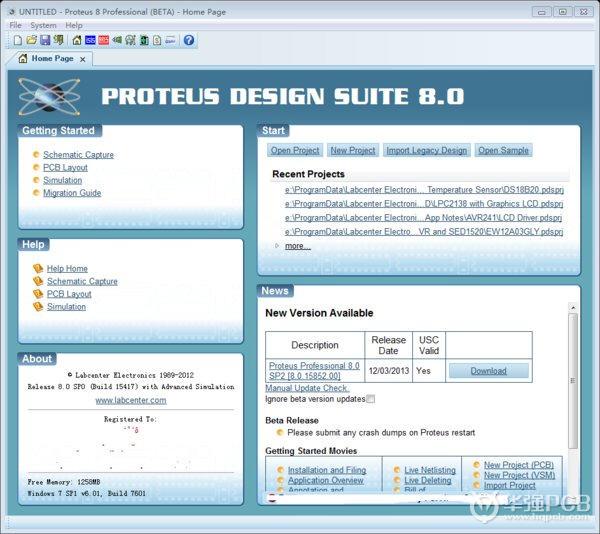The width and height of the screenshot is (600, 534).
Task: Open the Migration Guide link
Action: coord(72,194)
